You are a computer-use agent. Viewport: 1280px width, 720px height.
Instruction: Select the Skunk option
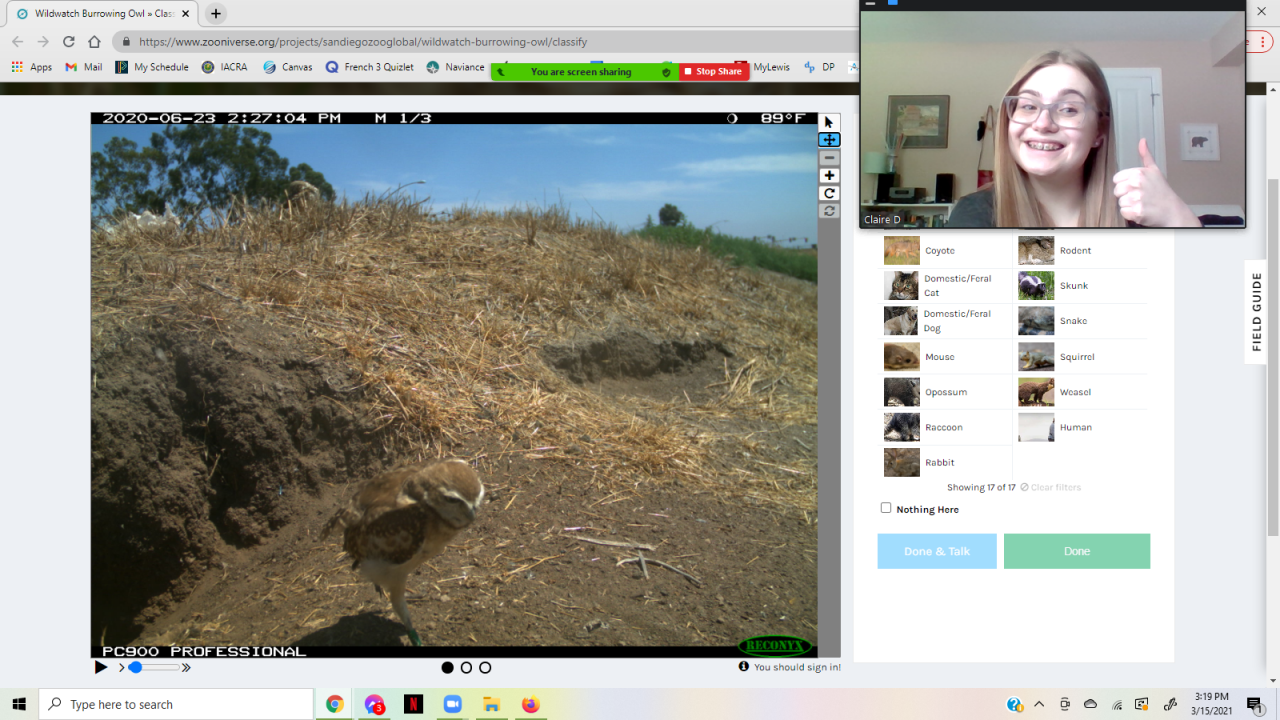point(1083,286)
